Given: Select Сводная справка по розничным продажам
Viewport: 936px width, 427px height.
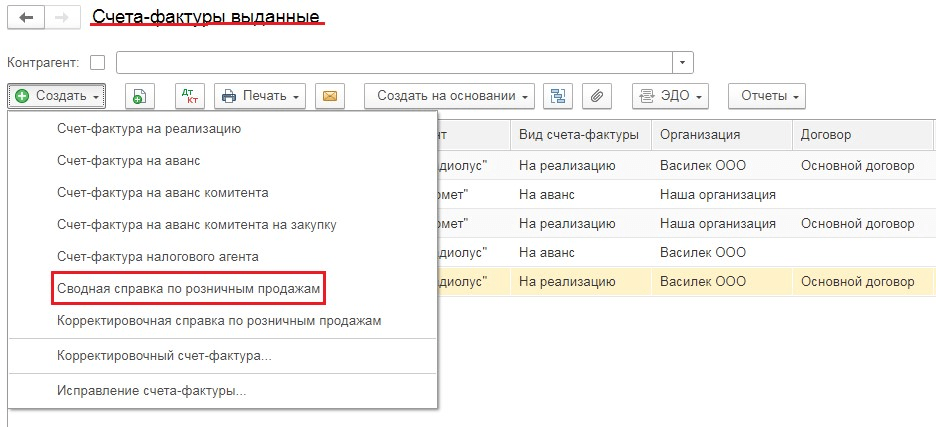Looking at the screenshot, I should pos(189,288).
